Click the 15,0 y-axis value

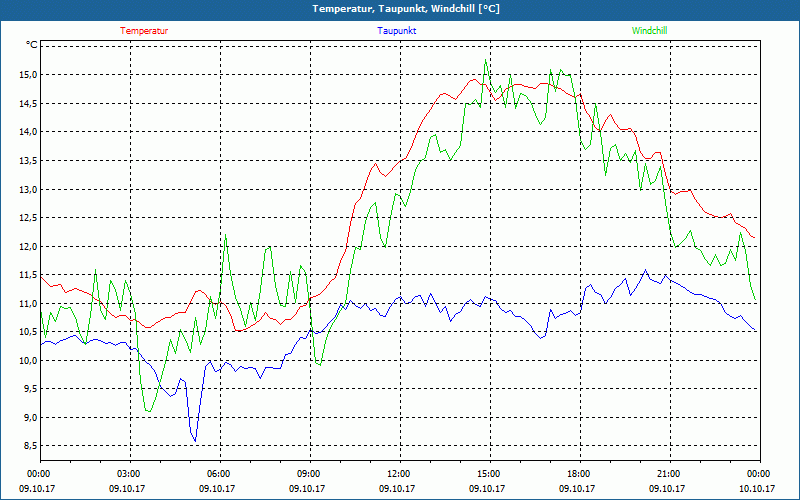coord(29,75)
